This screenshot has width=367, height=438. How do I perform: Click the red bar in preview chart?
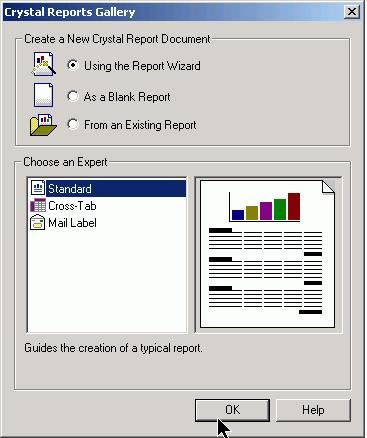tap(294, 206)
